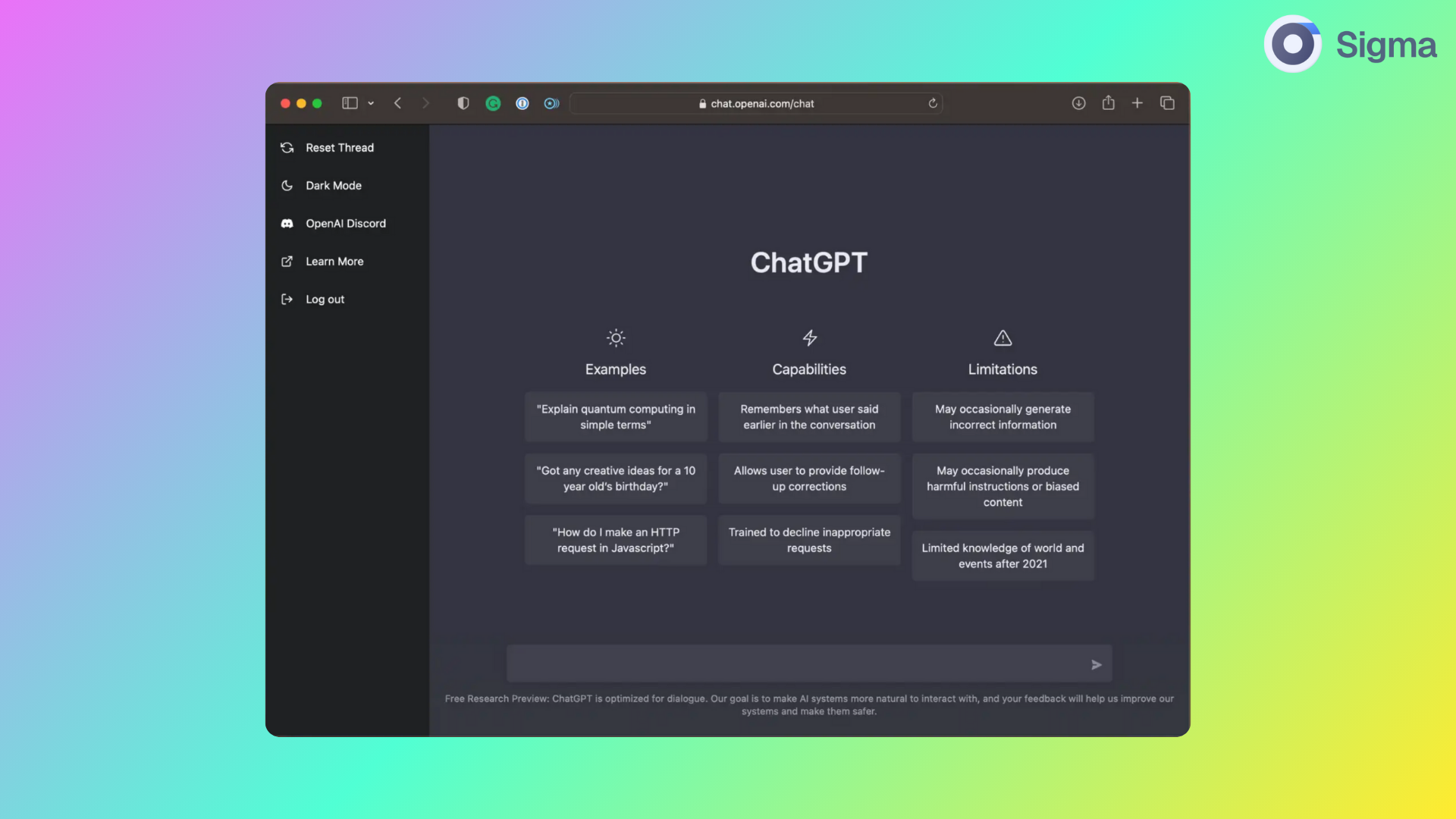
Task: Click the blue circular extension icon right of 1Password
Action: click(551, 103)
